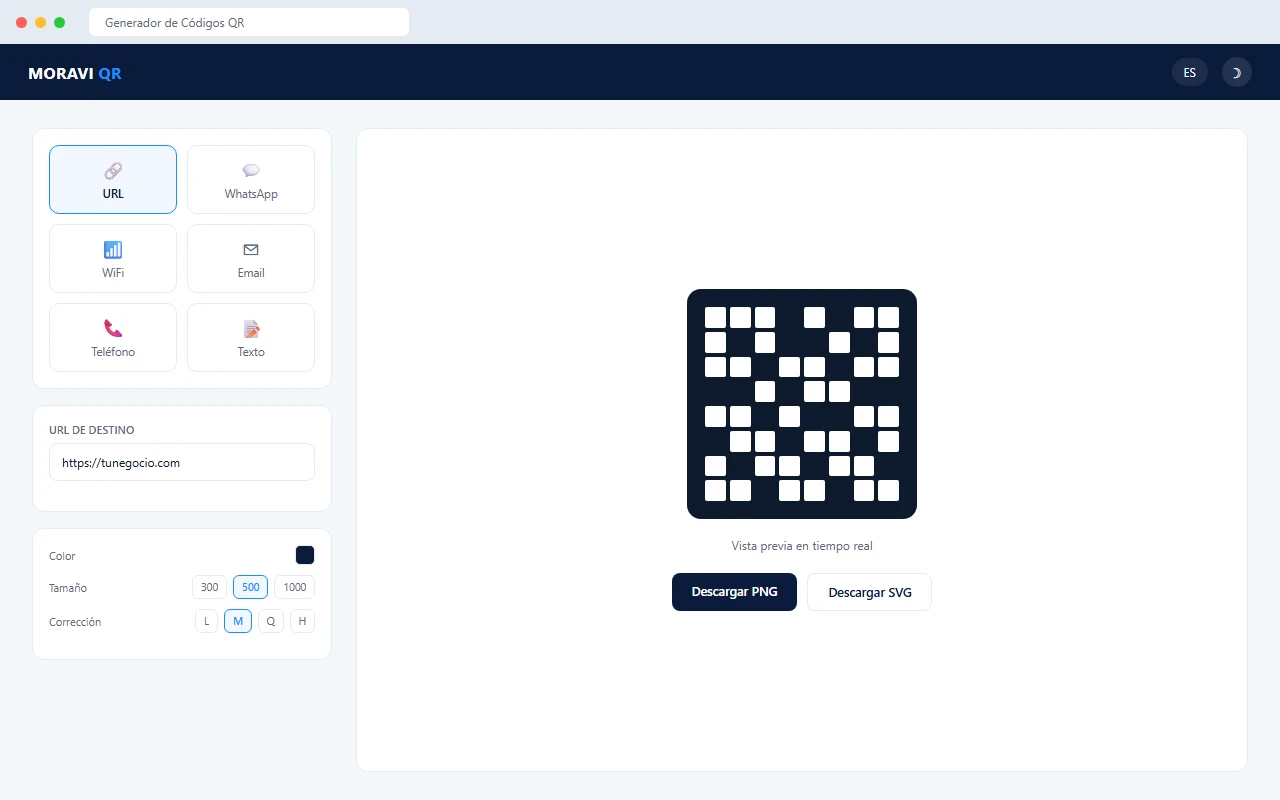
Task: Set size to 300
Action: tap(210, 587)
